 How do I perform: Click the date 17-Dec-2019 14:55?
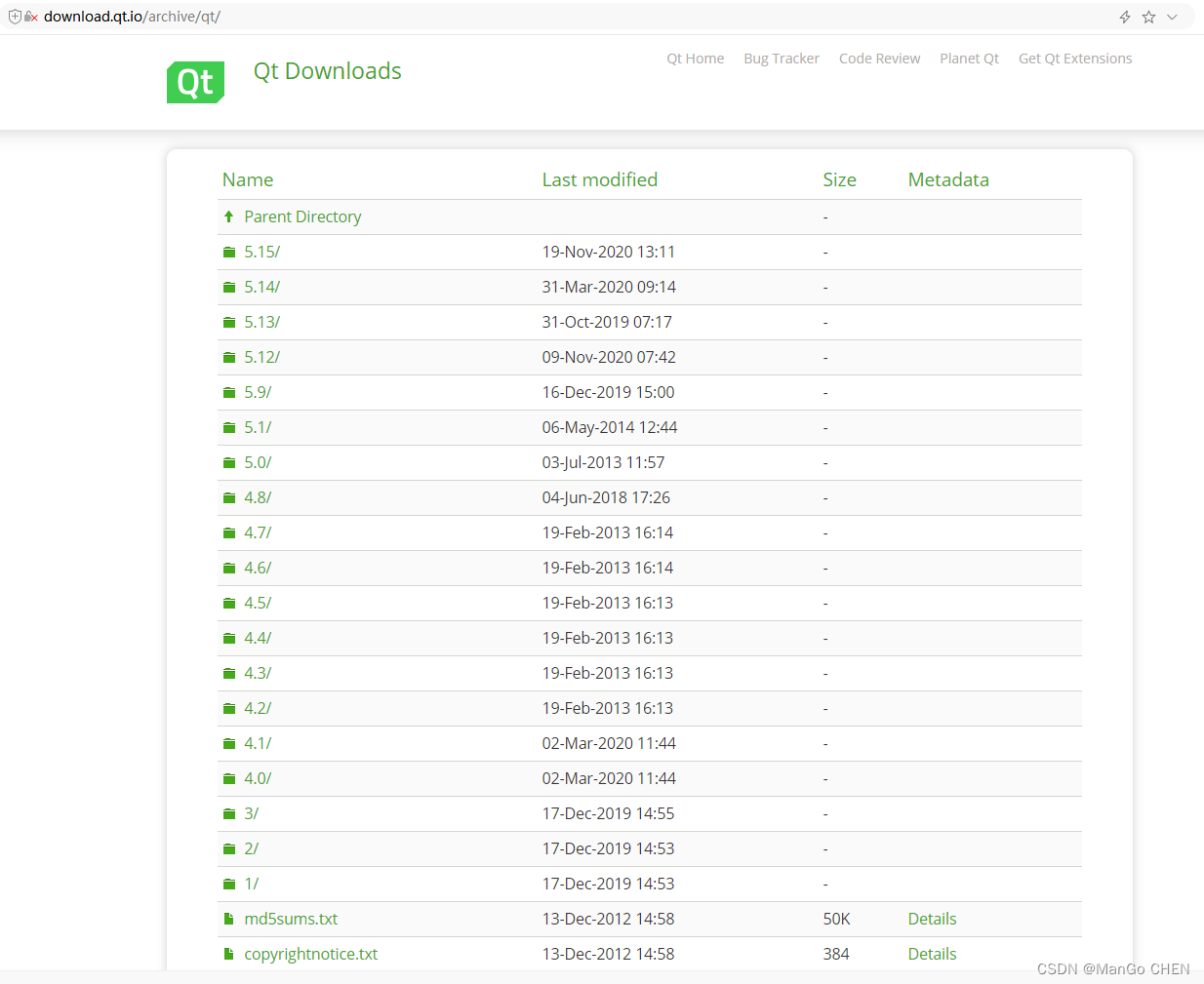(608, 813)
